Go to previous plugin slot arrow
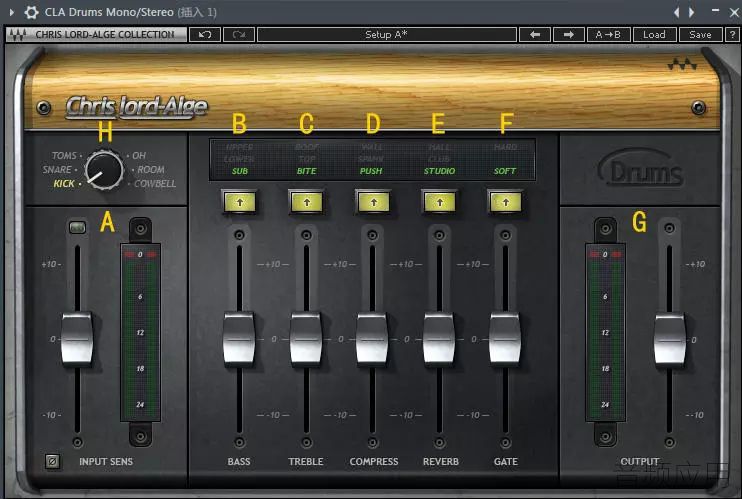Image resolution: width=742 pixels, height=499 pixels. point(677,12)
